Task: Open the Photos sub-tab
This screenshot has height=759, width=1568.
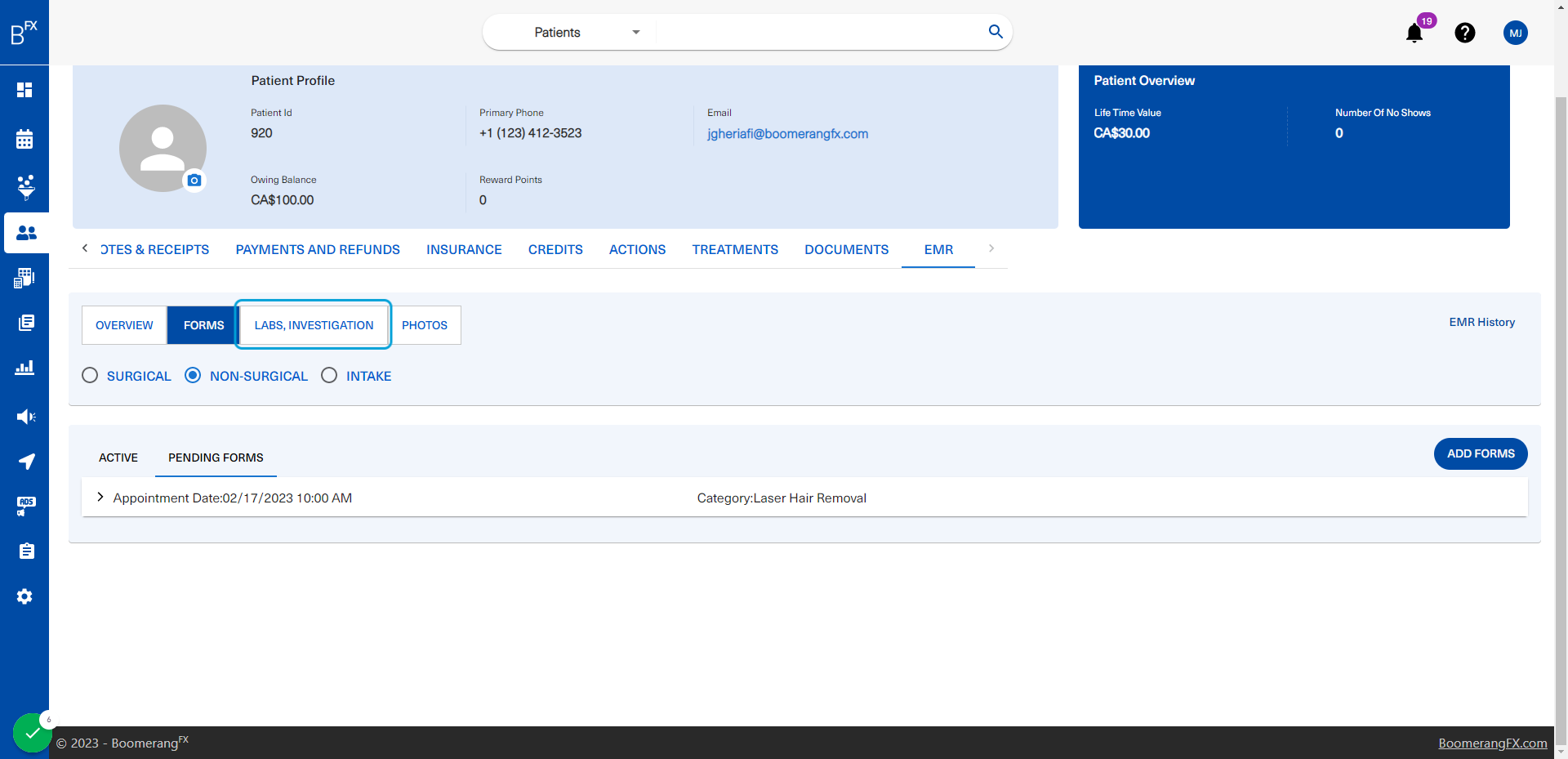Action: (x=425, y=325)
